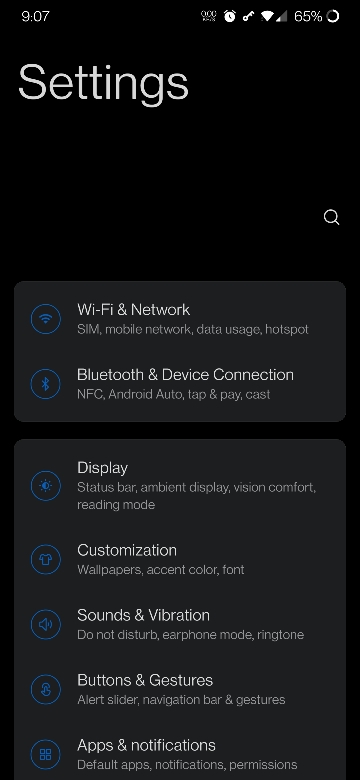Viewport: 360px width, 780px height.
Task: Tap the Display brightness icon
Action: coord(46,486)
